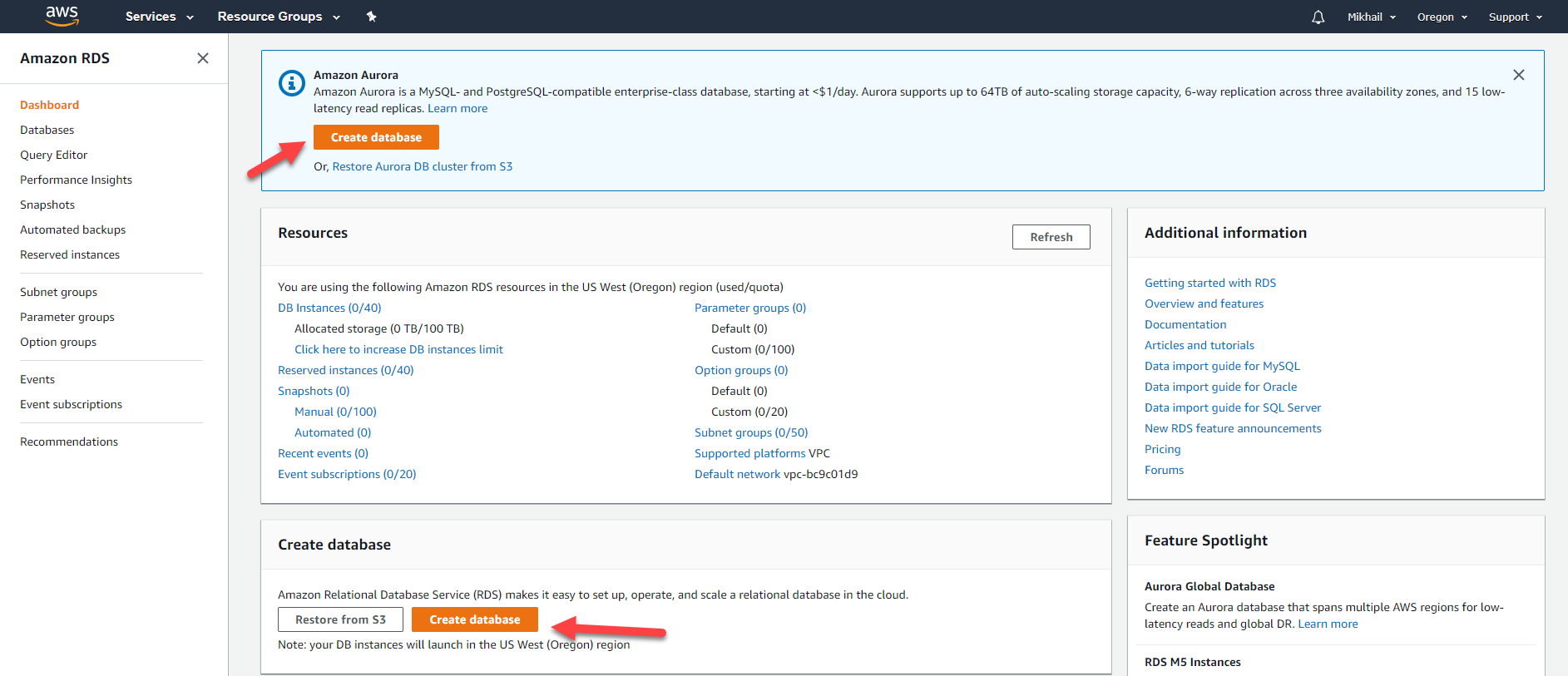Click Create database button in lower panel
Viewport: 1568px width, 676px height.
475,619
